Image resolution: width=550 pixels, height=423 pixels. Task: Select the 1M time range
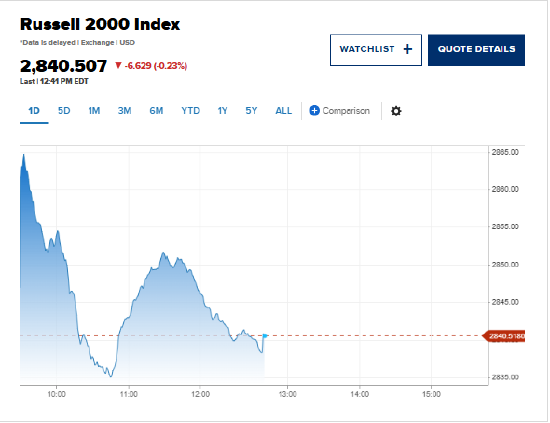point(94,111)
